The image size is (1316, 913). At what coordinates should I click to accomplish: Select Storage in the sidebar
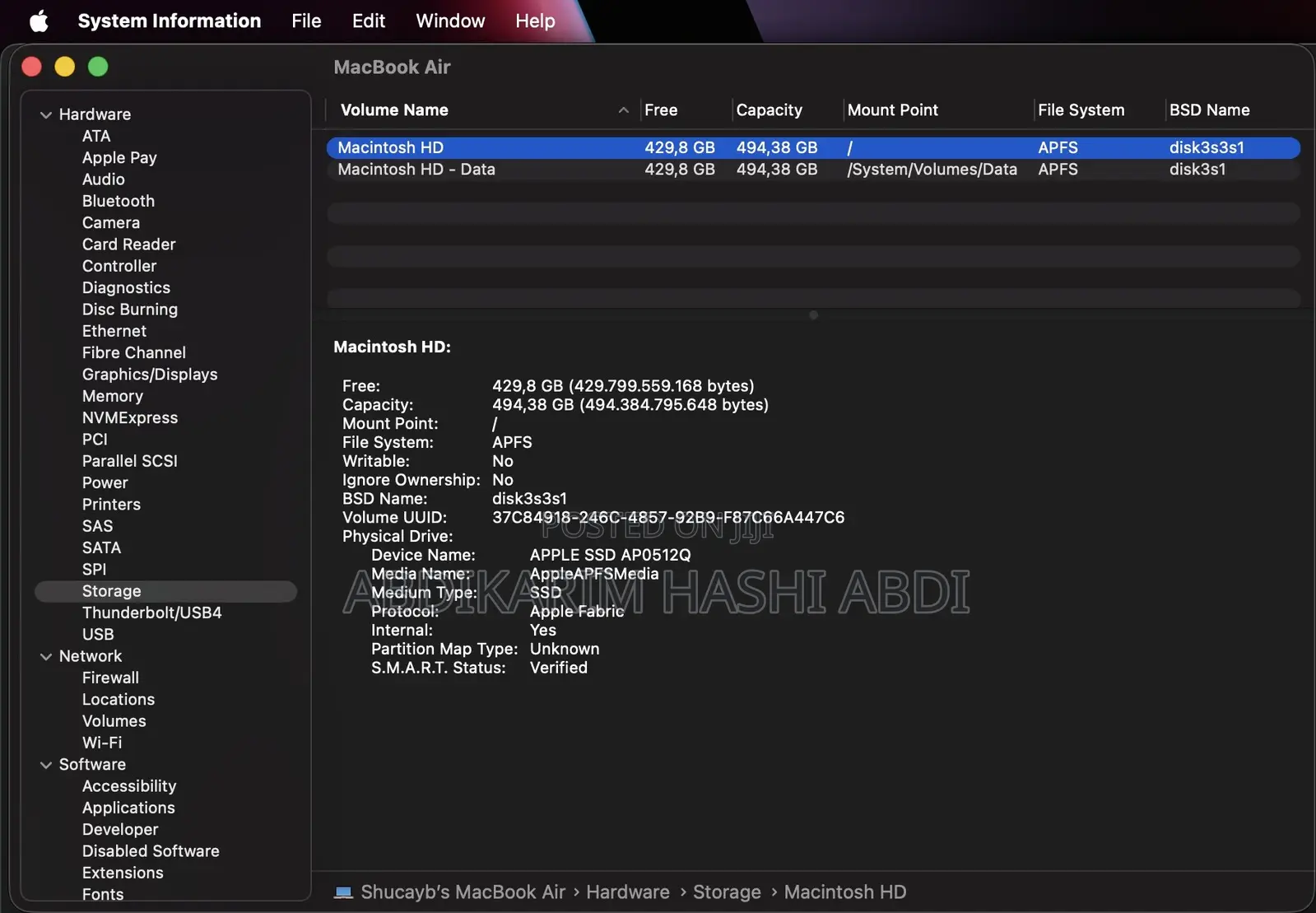click(x=165, y=591)
